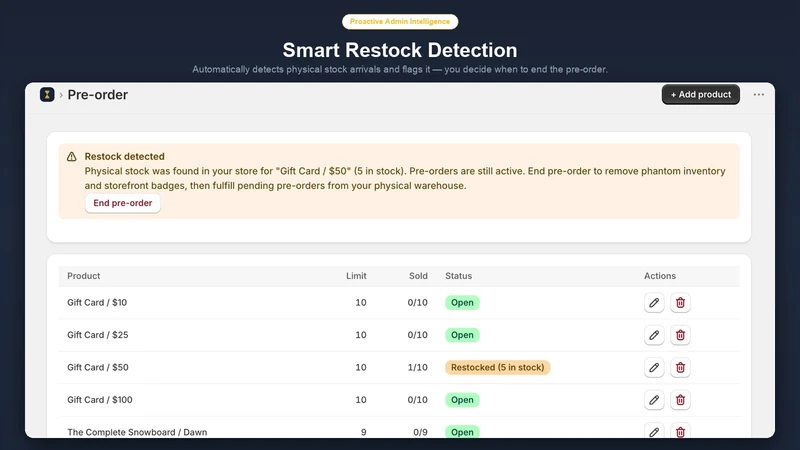Delete the Gift Card / $25 pre-order
Viewport: 800px width, 450px height.
[680, 335]
